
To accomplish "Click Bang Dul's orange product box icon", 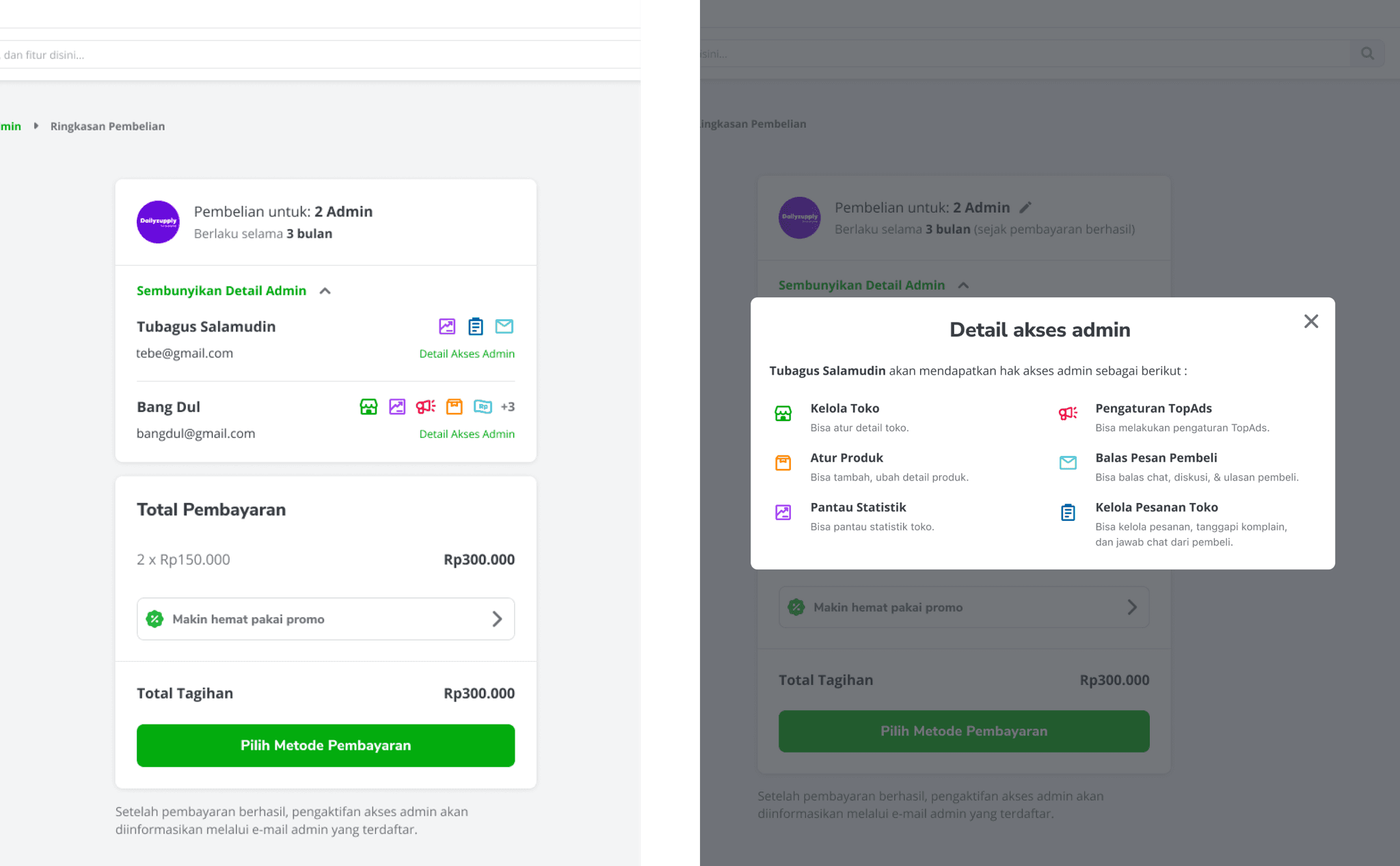I will pyautogui.click(x=455, y=407).
